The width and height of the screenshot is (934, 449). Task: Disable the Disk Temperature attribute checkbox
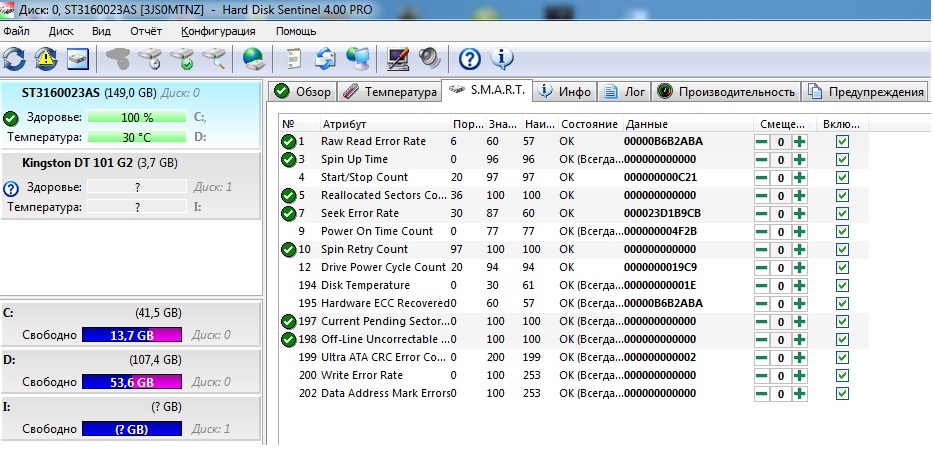click(x=842, y=285)
